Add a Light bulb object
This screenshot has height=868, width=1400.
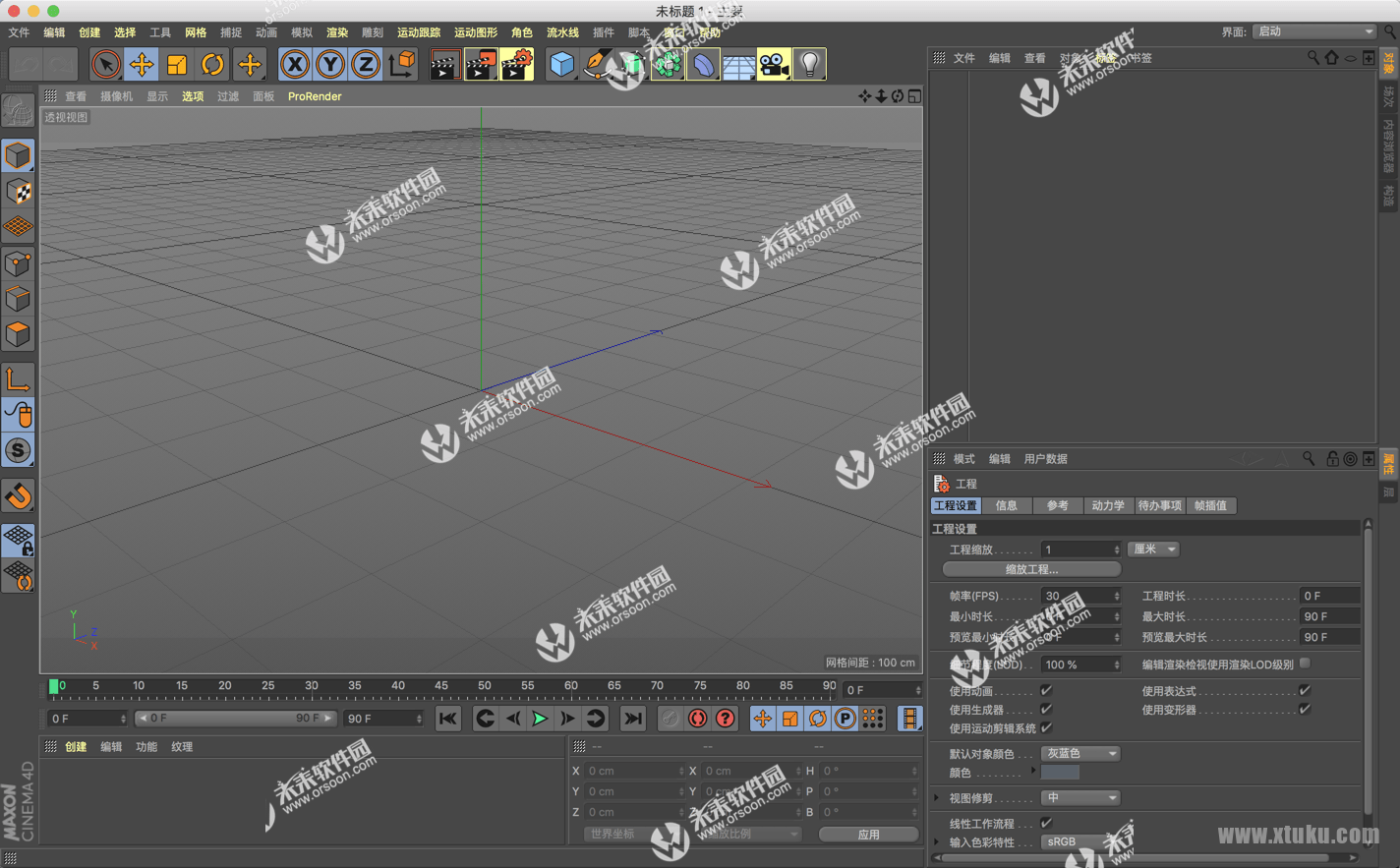coord(809,65)
